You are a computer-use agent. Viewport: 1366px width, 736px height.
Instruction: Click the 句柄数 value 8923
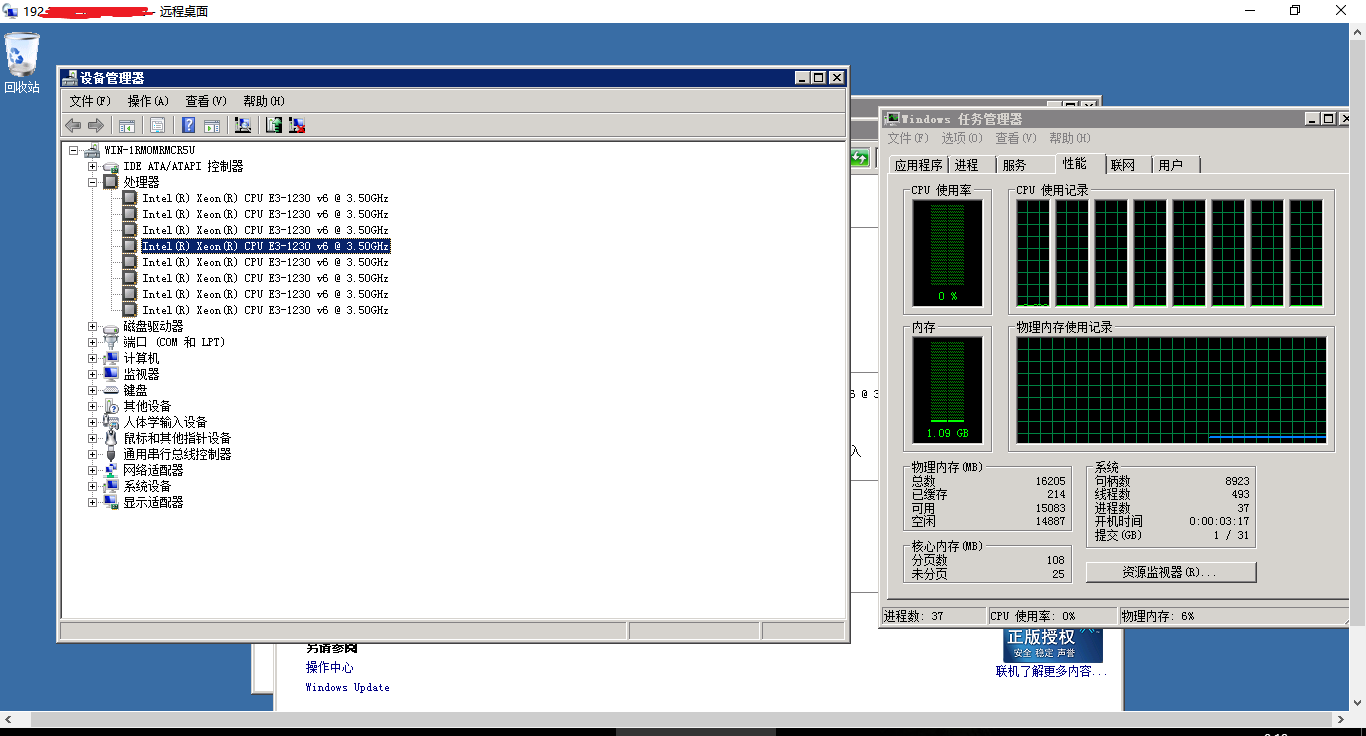pos(1237,481)
